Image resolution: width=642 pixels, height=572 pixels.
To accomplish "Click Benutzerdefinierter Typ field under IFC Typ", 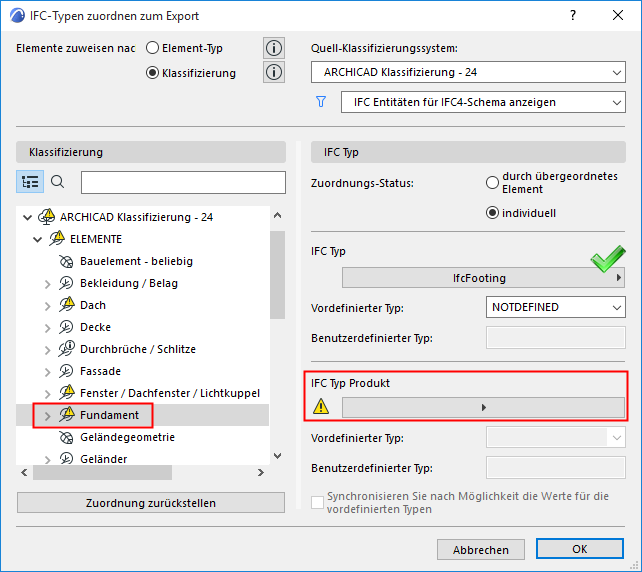I will point(556,338).
